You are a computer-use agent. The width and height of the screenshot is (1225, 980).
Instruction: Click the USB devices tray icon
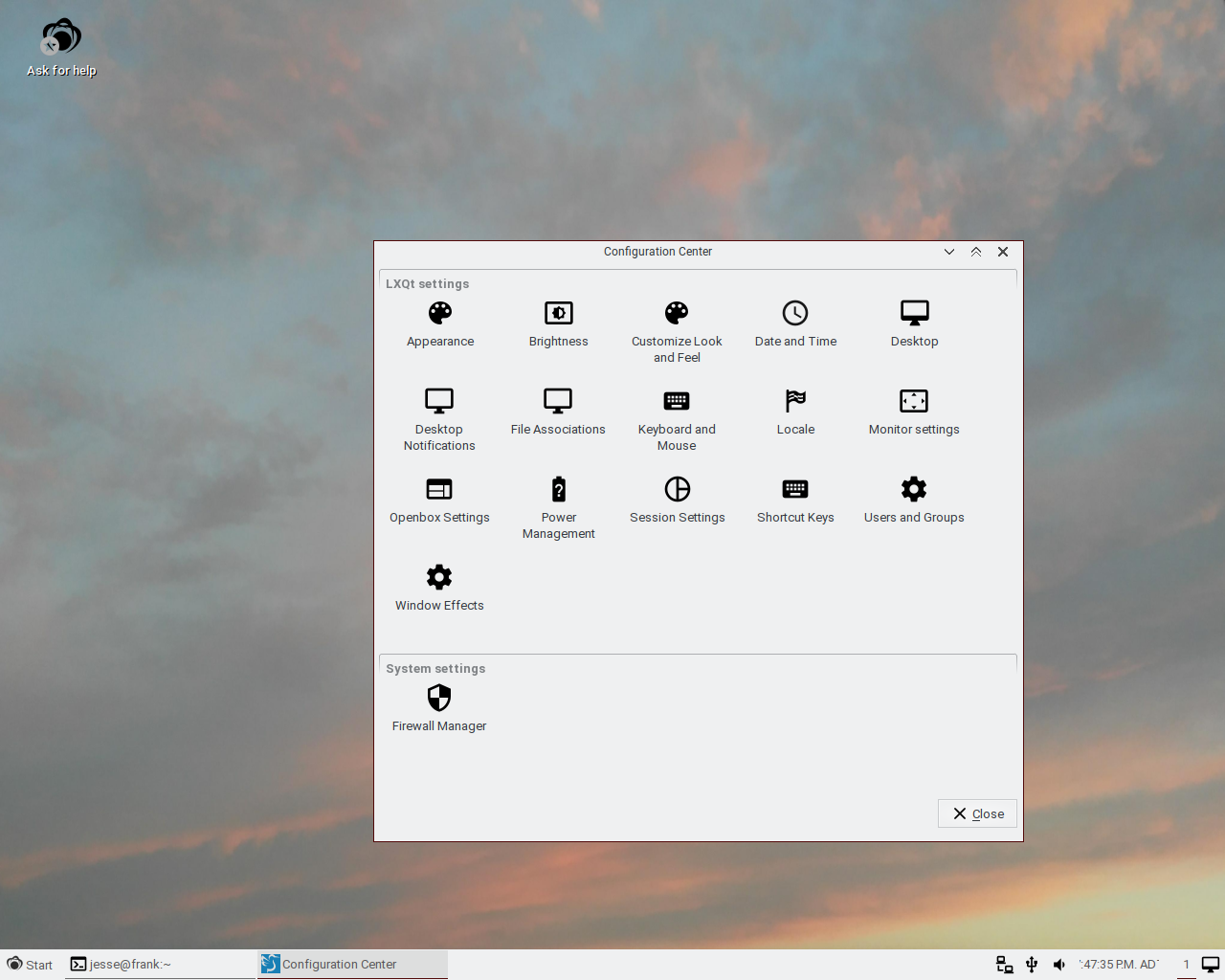1032,965
